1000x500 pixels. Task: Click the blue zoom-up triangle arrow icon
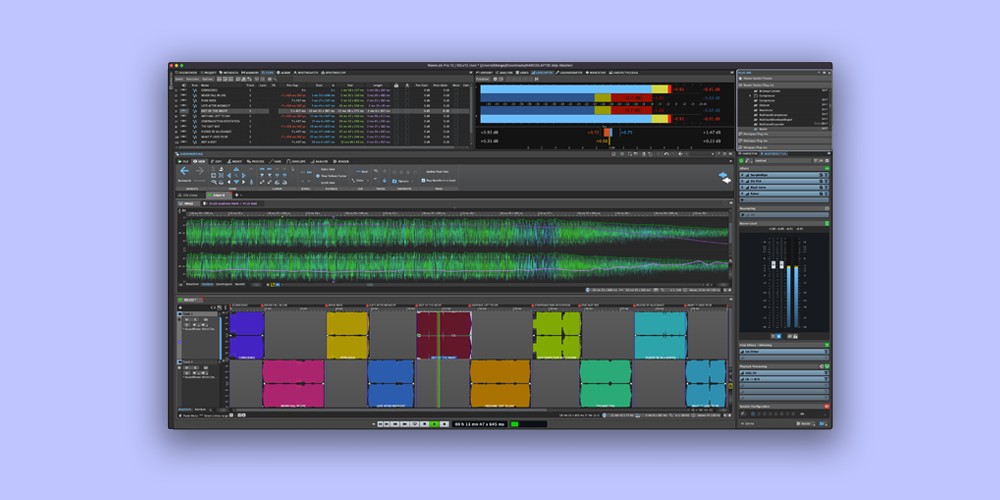pos(234,171)
